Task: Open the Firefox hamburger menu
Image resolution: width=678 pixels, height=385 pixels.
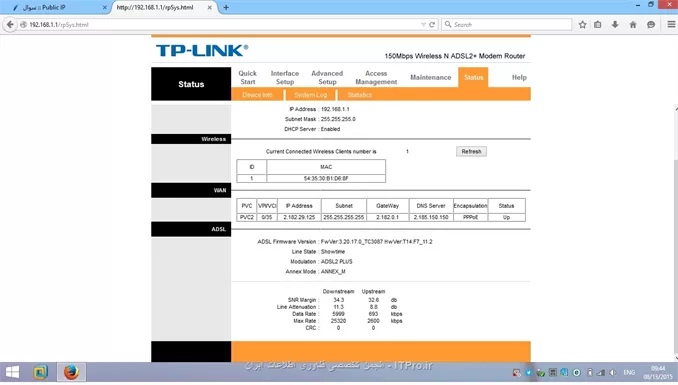Action: coord(671,25)
